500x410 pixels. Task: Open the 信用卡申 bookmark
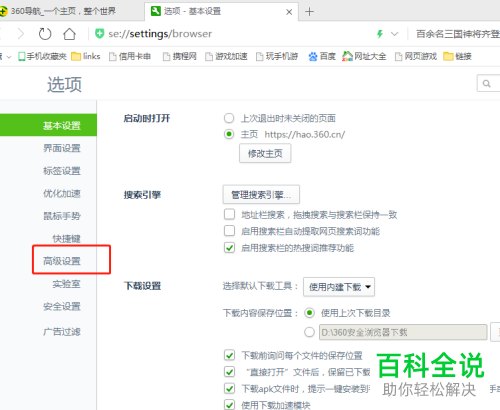(x=130, y=57)
